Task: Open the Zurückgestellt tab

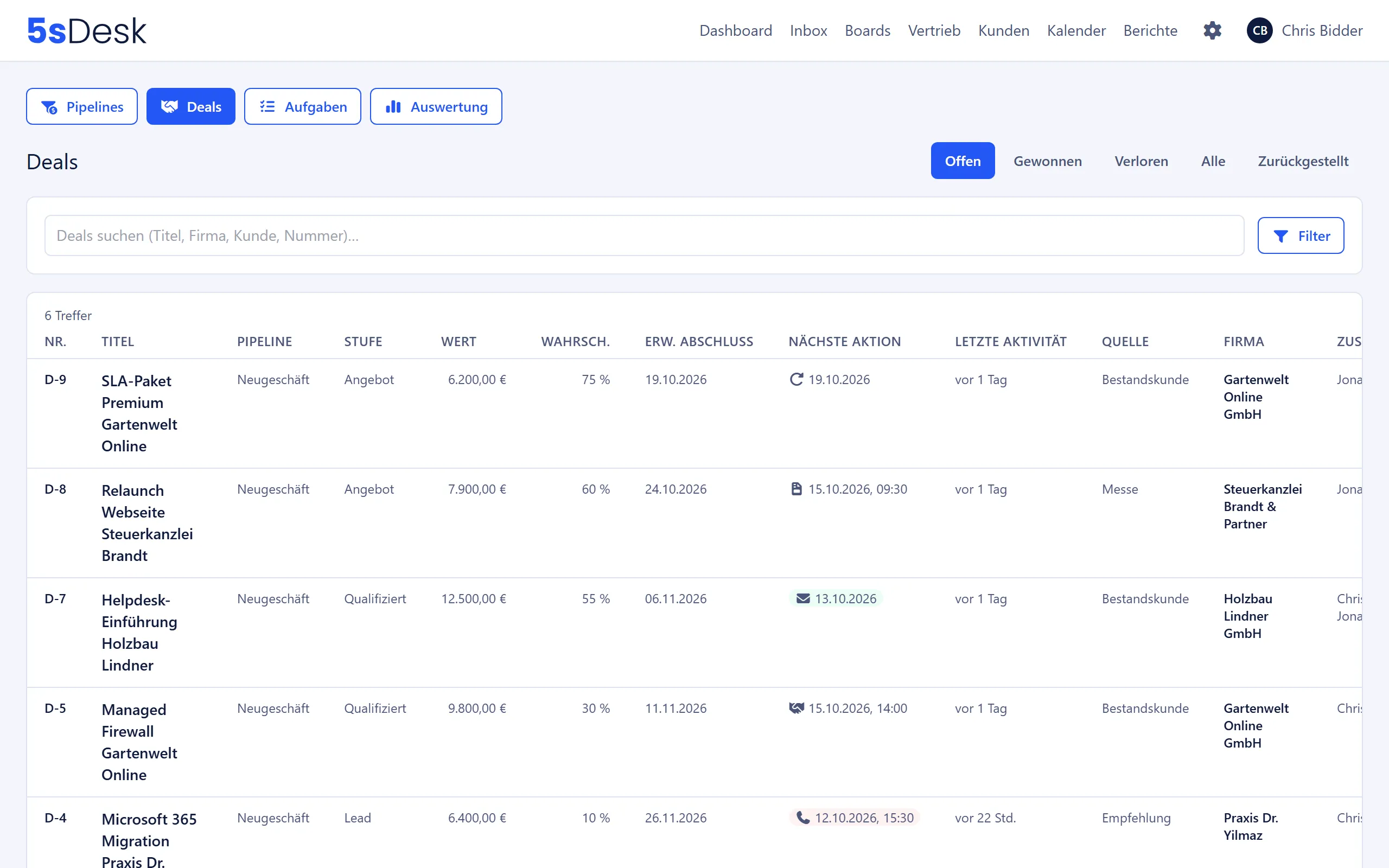Action: (1303, 161)
